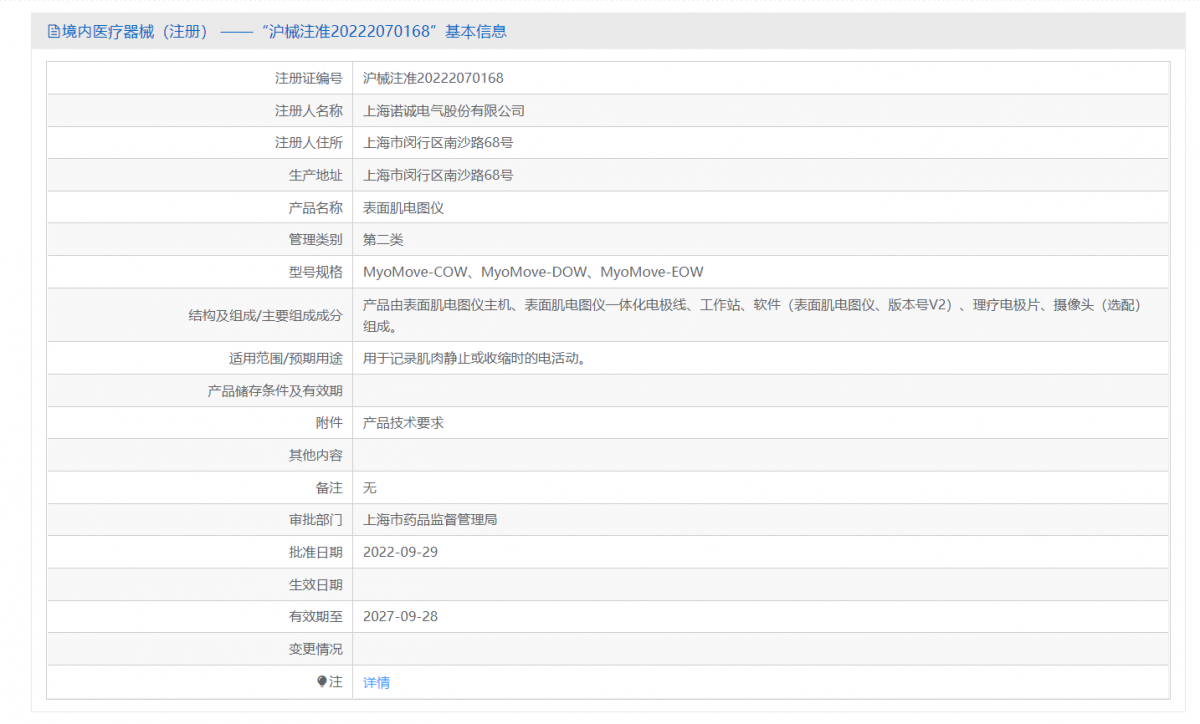Screen dimensions: 1200x724
Task: Click the 生产地址 address value
Action: click(x=438, y=175)
